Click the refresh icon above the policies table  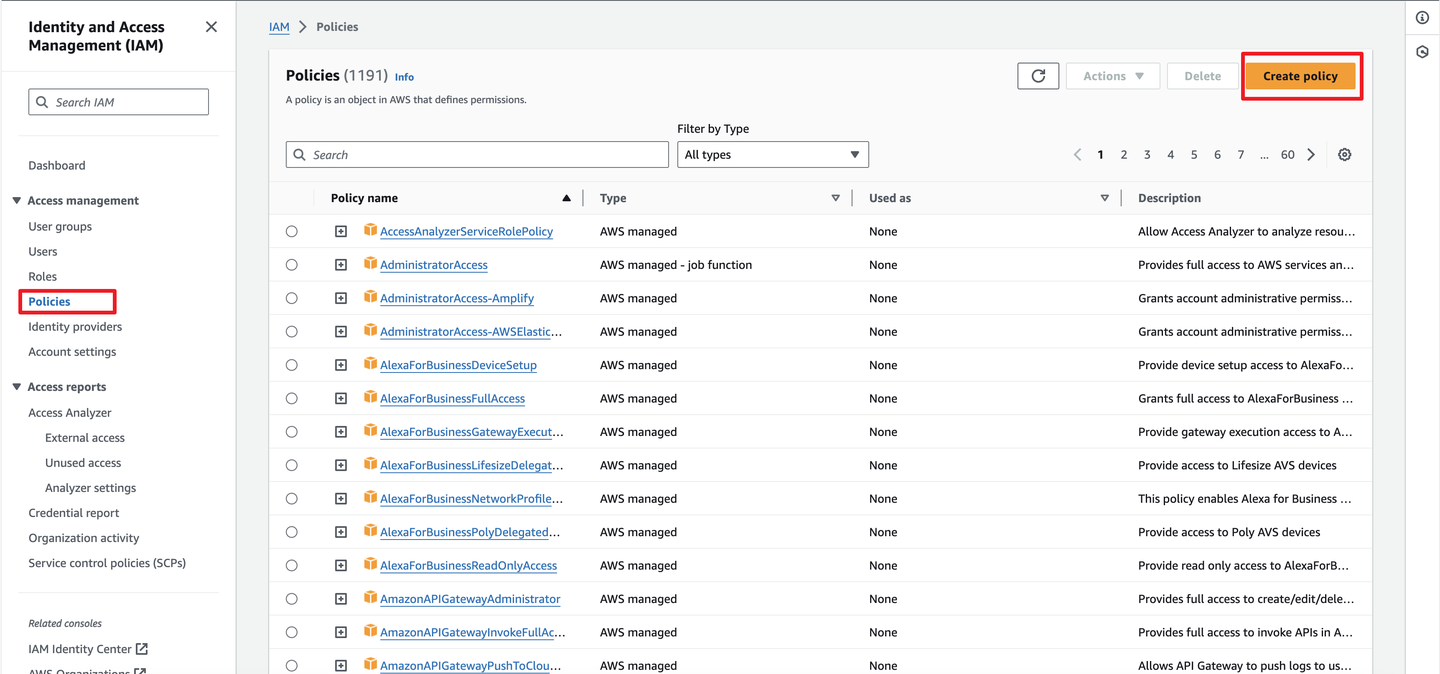tap(1037, 75)
